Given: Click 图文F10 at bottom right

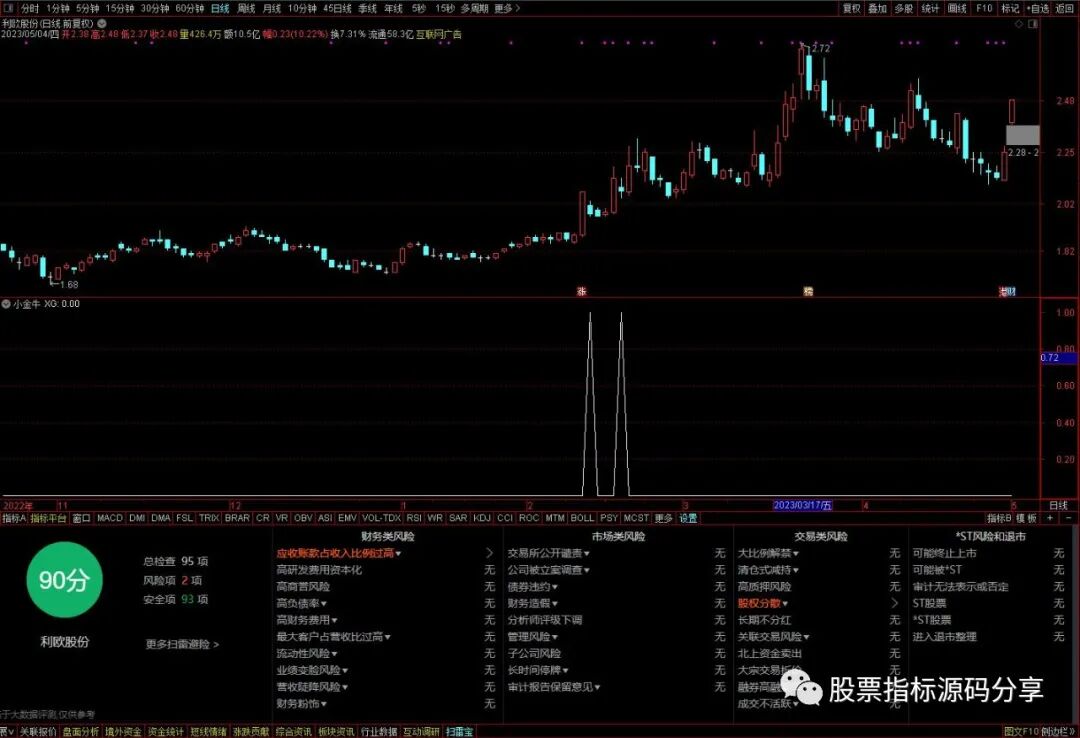Looking at the screenshot, I should (1021, 732).
